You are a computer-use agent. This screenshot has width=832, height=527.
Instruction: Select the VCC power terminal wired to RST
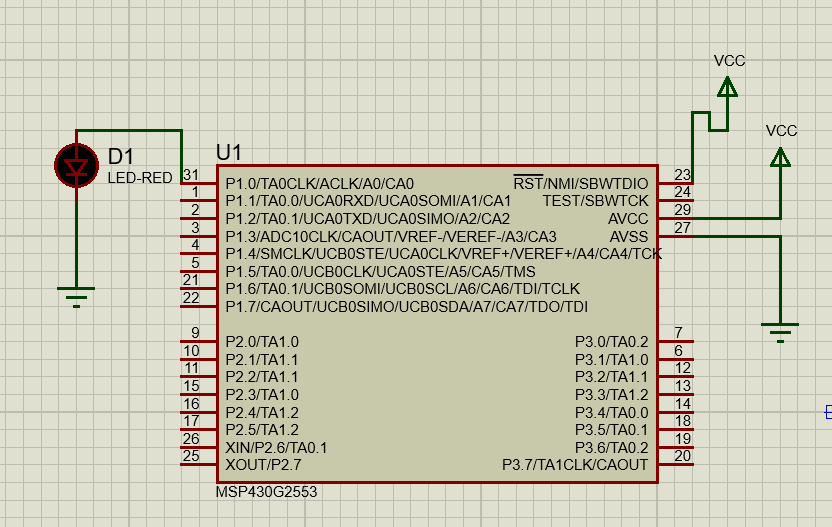point(727,87)
